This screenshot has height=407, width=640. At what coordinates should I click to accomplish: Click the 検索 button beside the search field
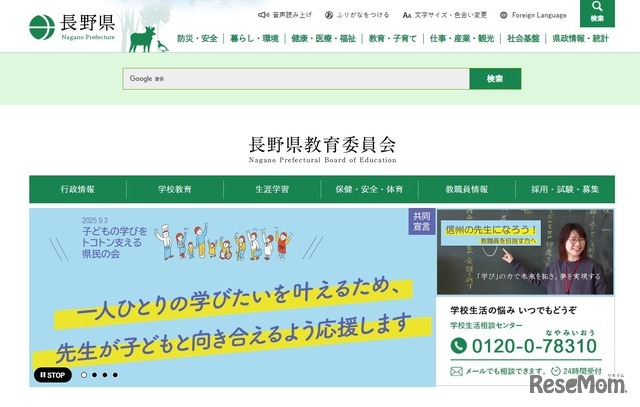pos(495,78)
